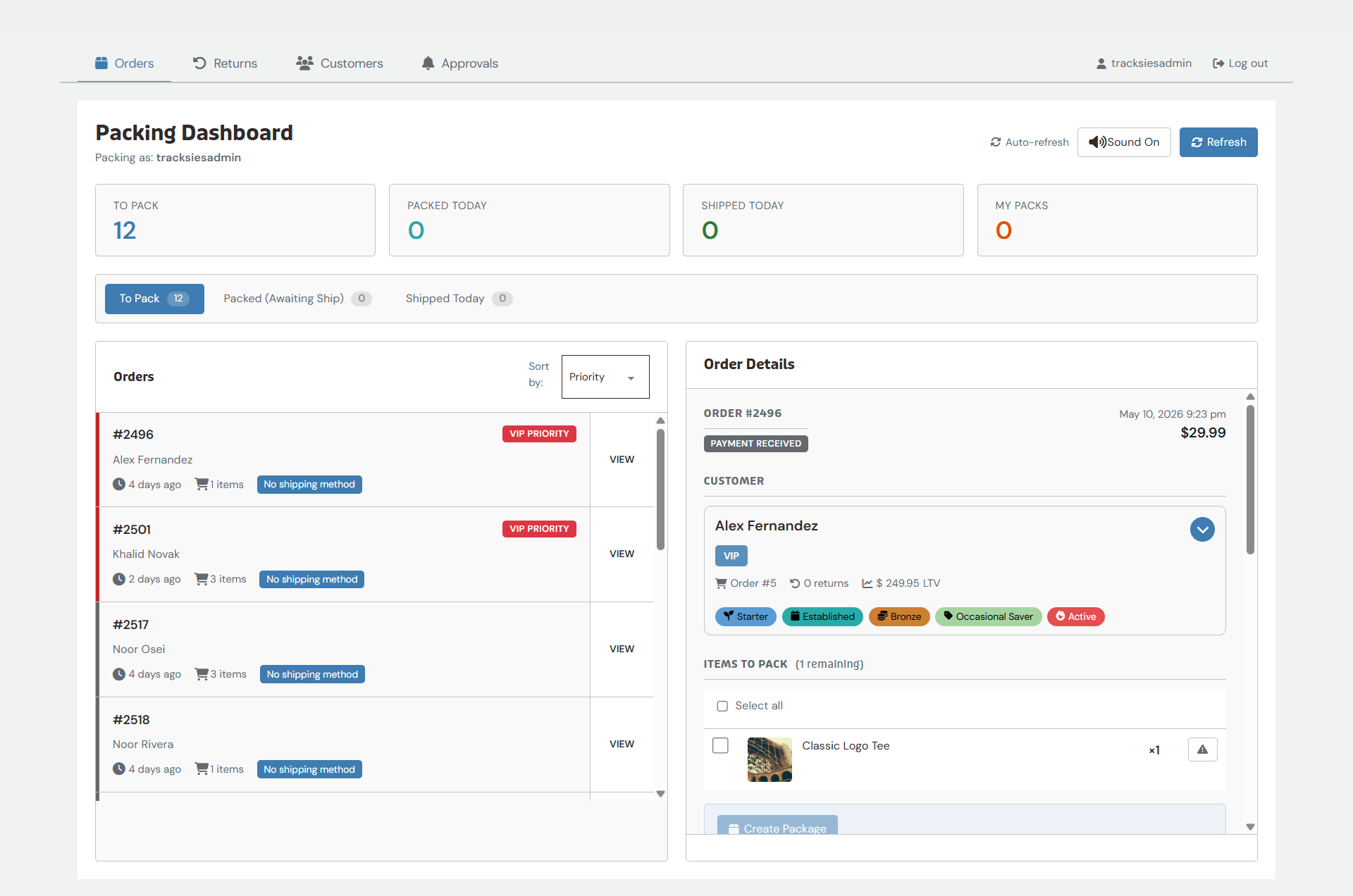Click the Order #5 cart icon

pyautogui.click(x=721, y=583)
